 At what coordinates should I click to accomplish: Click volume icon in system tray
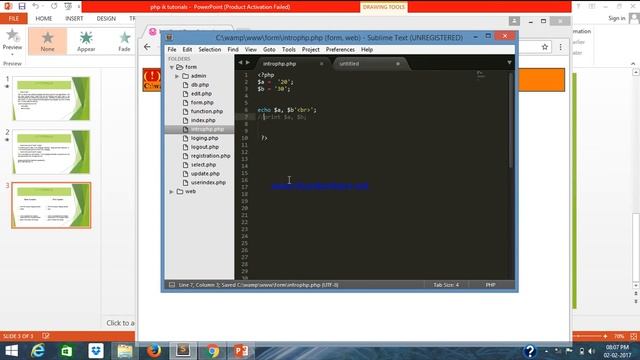(592, 351)
